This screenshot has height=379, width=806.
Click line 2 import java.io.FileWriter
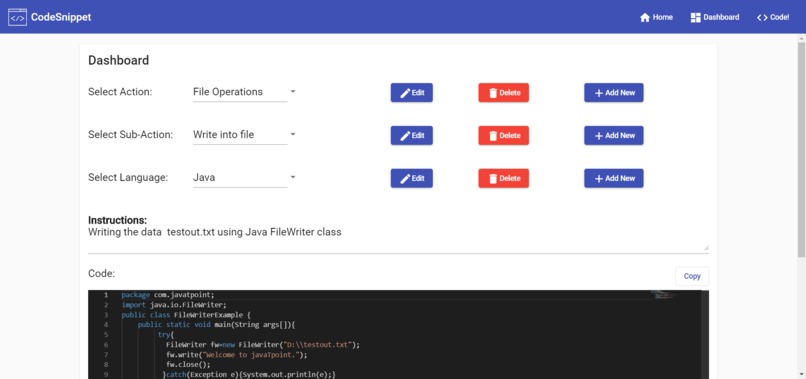(x=174, y=304)
